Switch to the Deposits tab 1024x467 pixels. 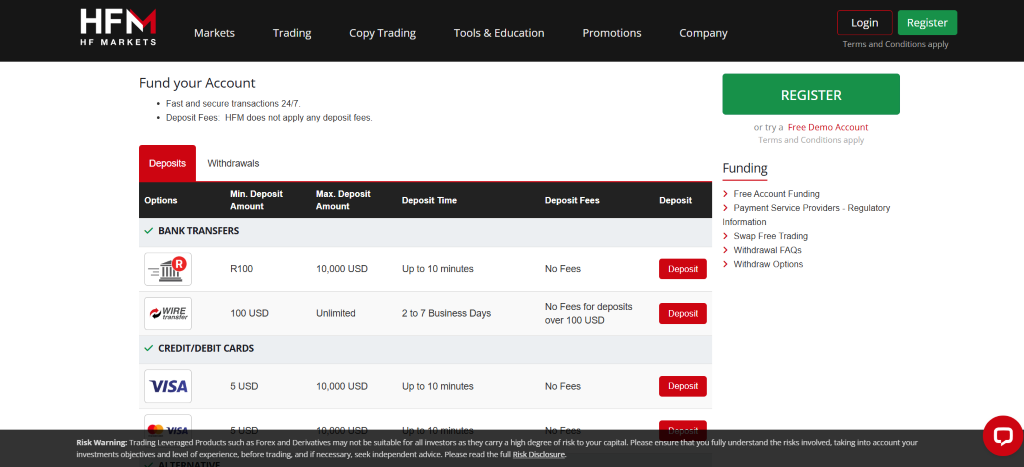167,163
